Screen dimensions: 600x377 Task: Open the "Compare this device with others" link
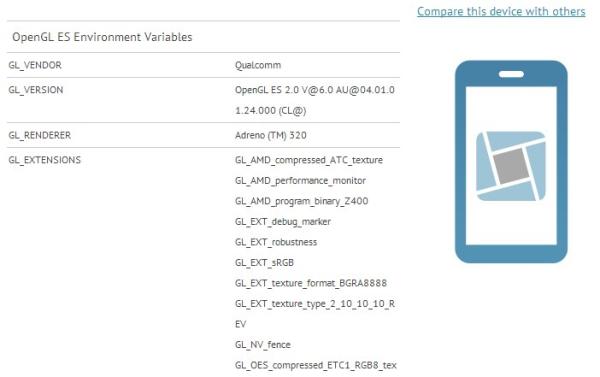[x=501, y=11]
